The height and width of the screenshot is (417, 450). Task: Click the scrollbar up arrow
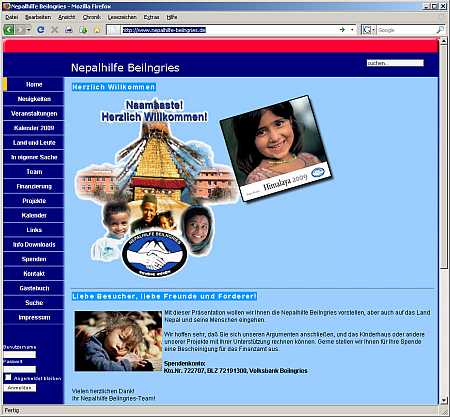[x=444, y=42]
